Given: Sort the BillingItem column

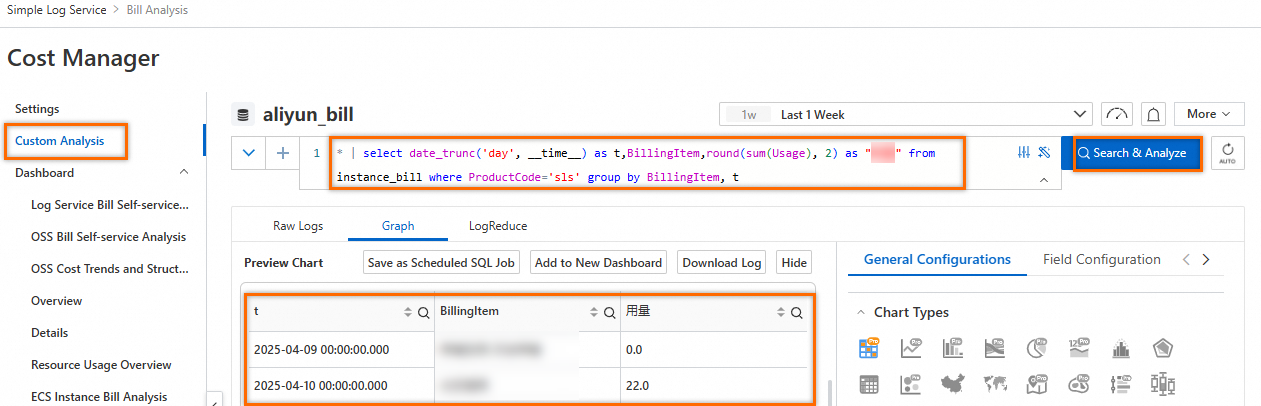Looking at the screenshot, I should (594, 313).
